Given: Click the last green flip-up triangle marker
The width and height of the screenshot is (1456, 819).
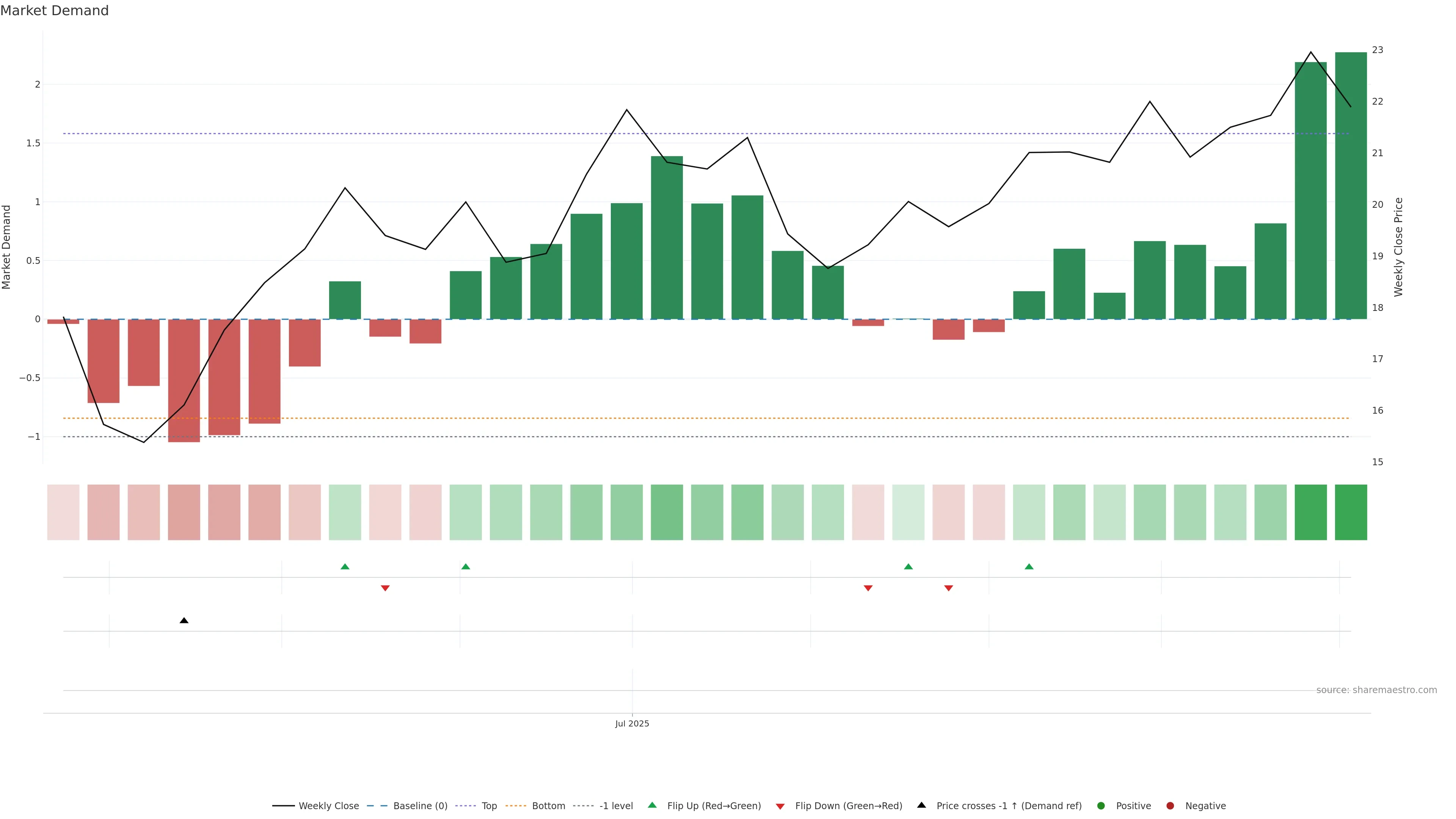Looking at the screenshot, I should [1029, 566].
